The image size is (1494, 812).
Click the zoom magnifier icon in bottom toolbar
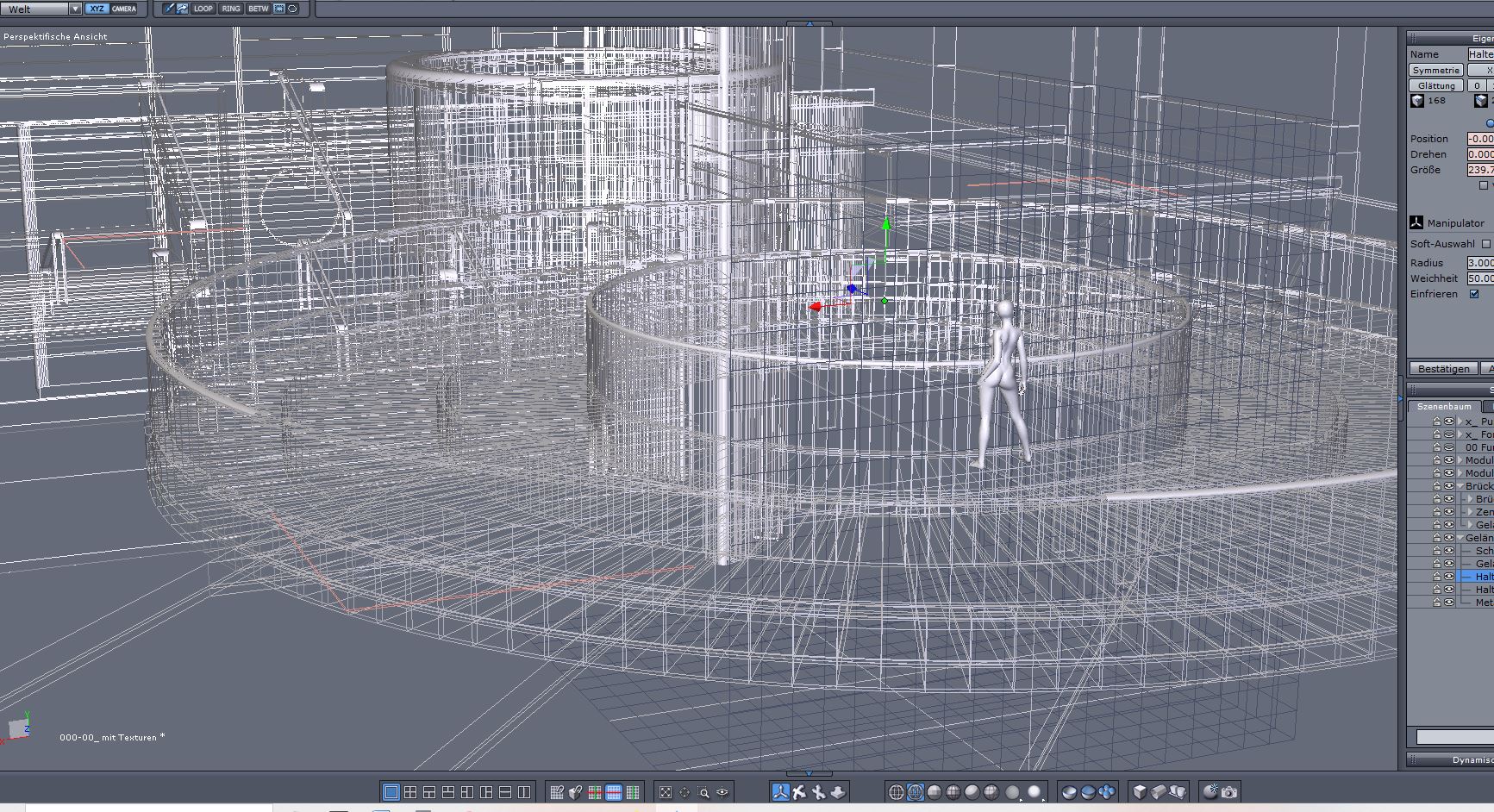tap(703, 792)
